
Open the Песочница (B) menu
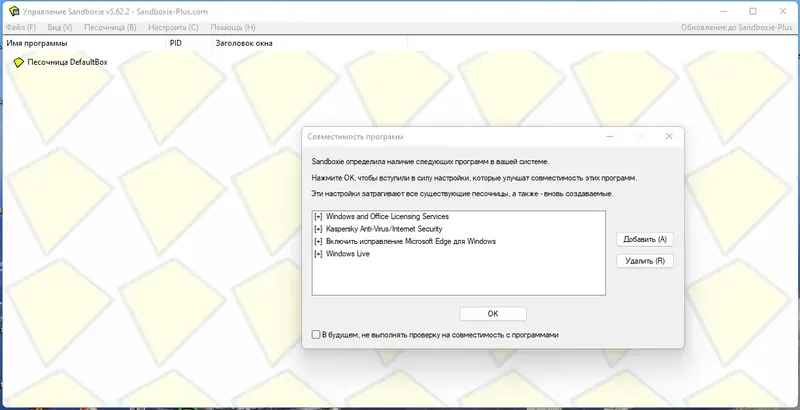pyautogui.click(x=110, y=28)
